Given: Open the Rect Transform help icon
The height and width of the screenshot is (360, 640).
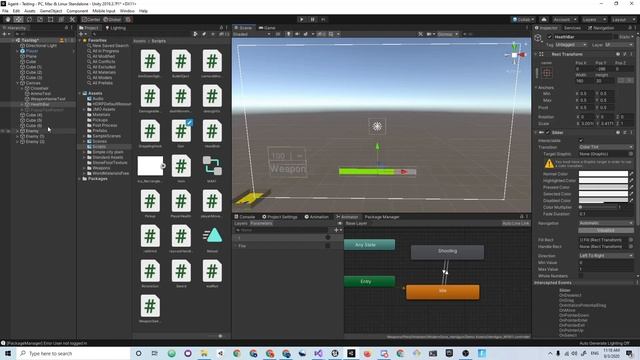Looking at the screenshot, I should point(618,54).
